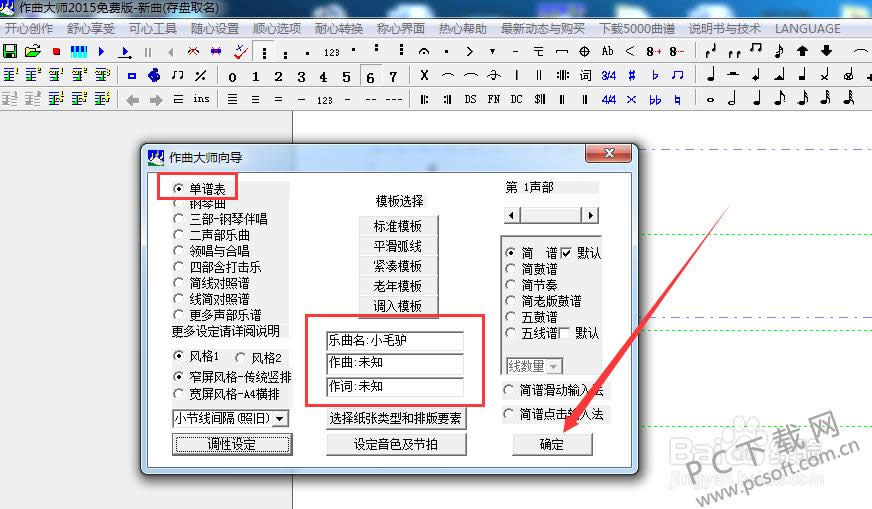Open file with the yellow folder icon
Image resolution: width=872 pixels, height=509 pixels.
[32, 51]
